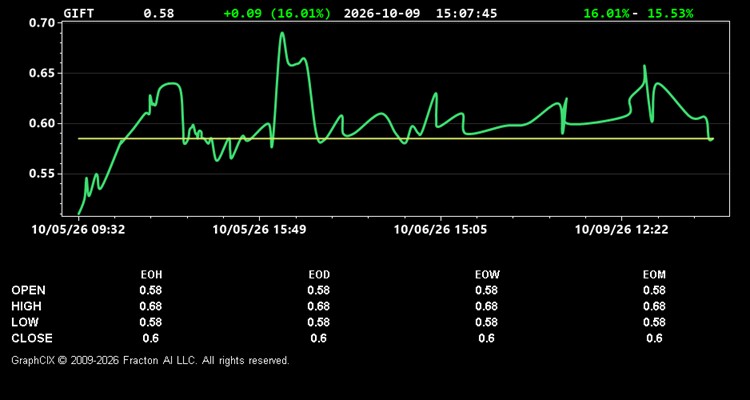Click the HIGH value under EOD
The width and height of the screenshot is (750, 400).
[319, 306]
